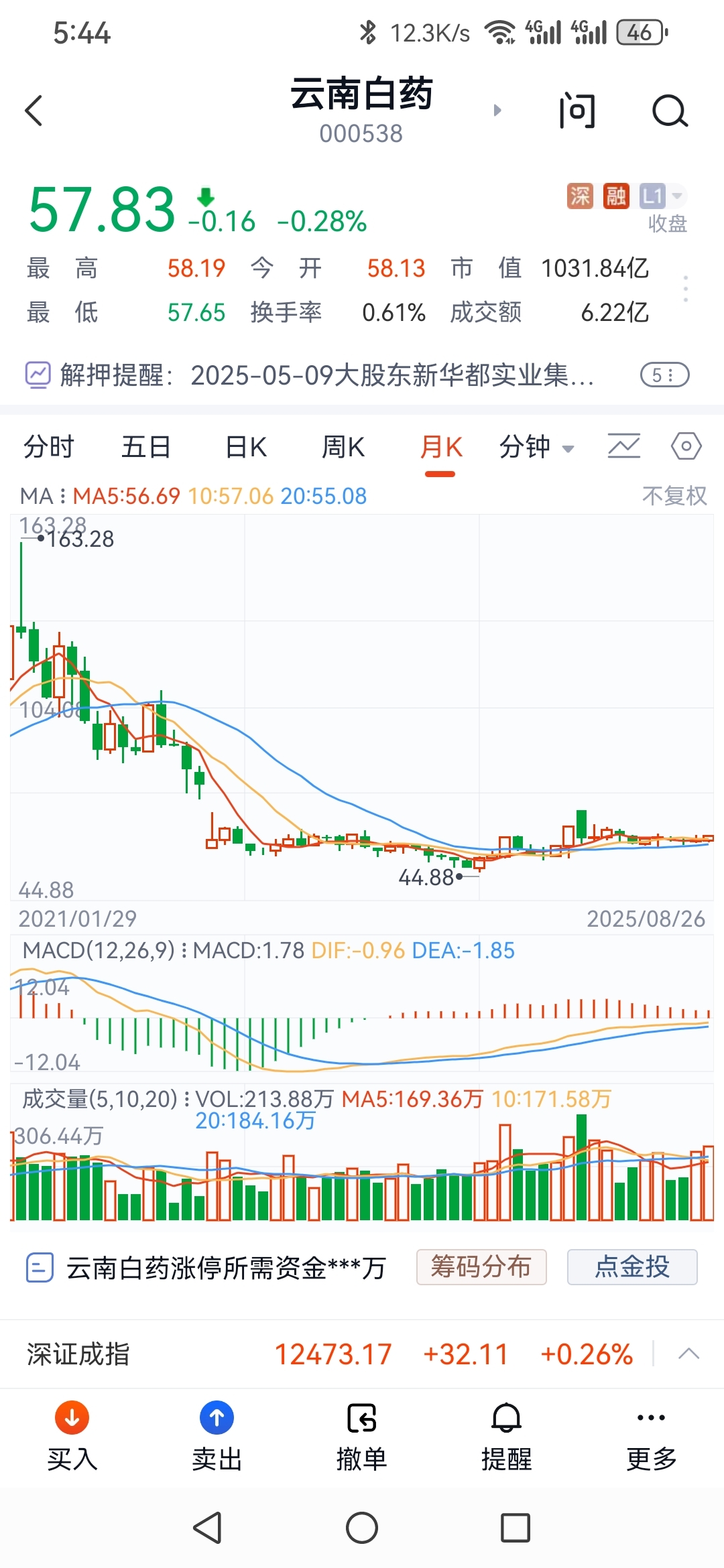Expand index bar chevron up

point(688,1354)
